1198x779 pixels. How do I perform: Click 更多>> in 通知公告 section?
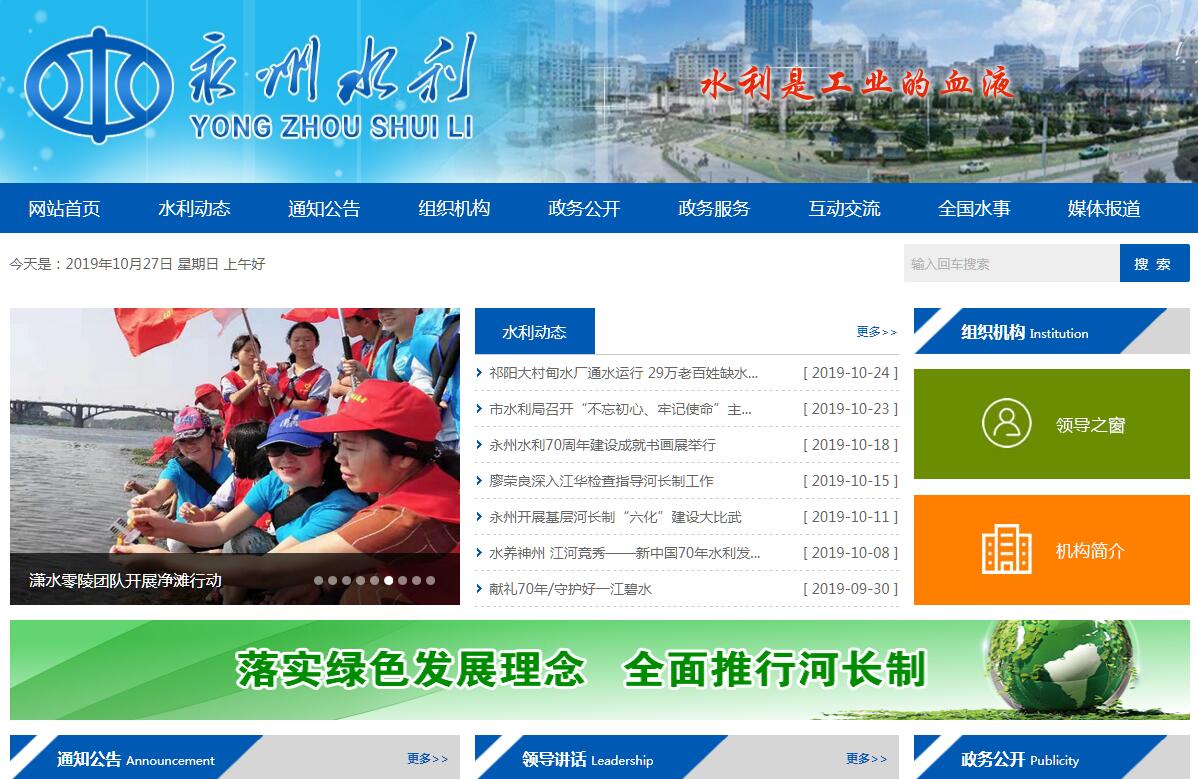click(x=427, y=758)
